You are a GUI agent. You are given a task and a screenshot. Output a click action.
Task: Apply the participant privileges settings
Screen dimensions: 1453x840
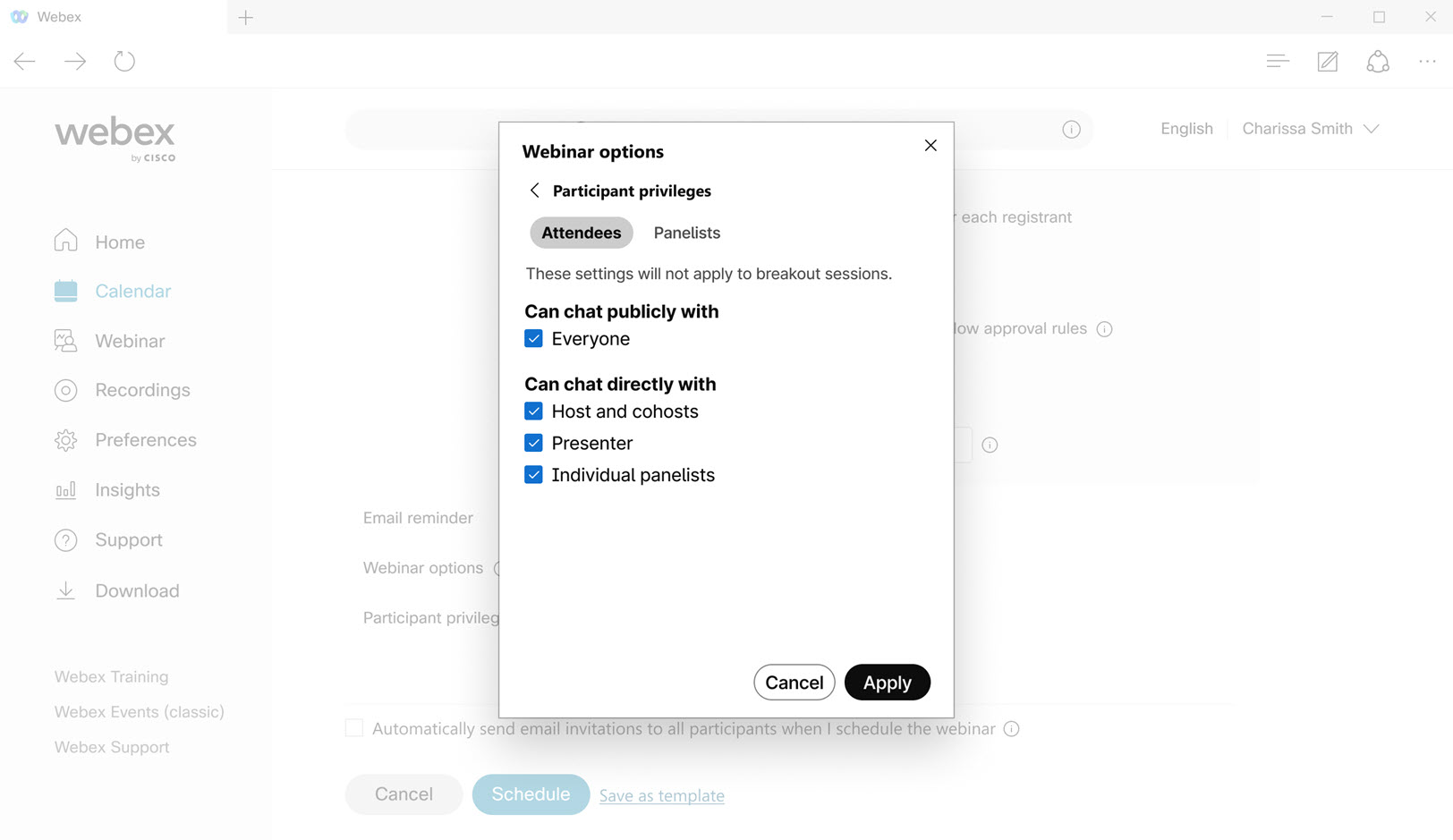tap(888, 683)
